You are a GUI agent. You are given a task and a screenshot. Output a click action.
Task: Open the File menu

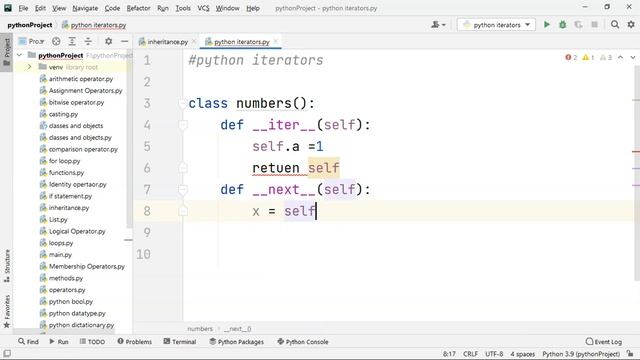point(23,8)
